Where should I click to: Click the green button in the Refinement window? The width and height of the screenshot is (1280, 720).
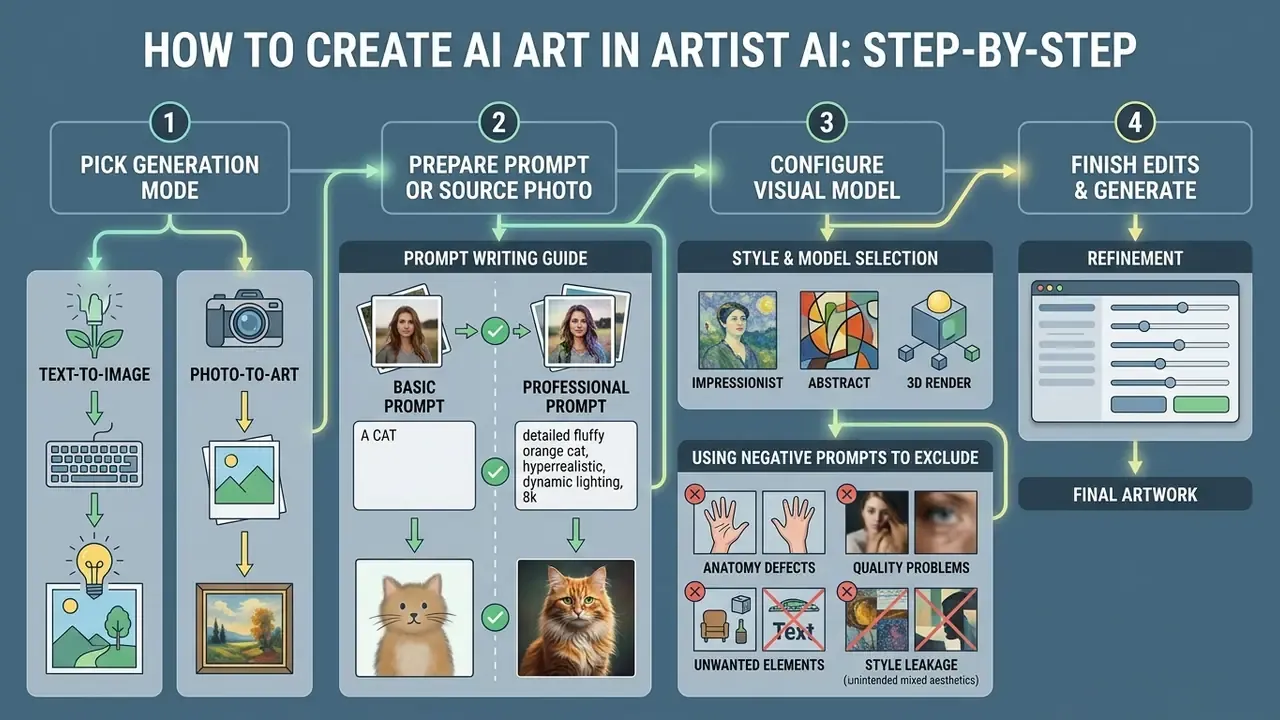click(1200, 405)
